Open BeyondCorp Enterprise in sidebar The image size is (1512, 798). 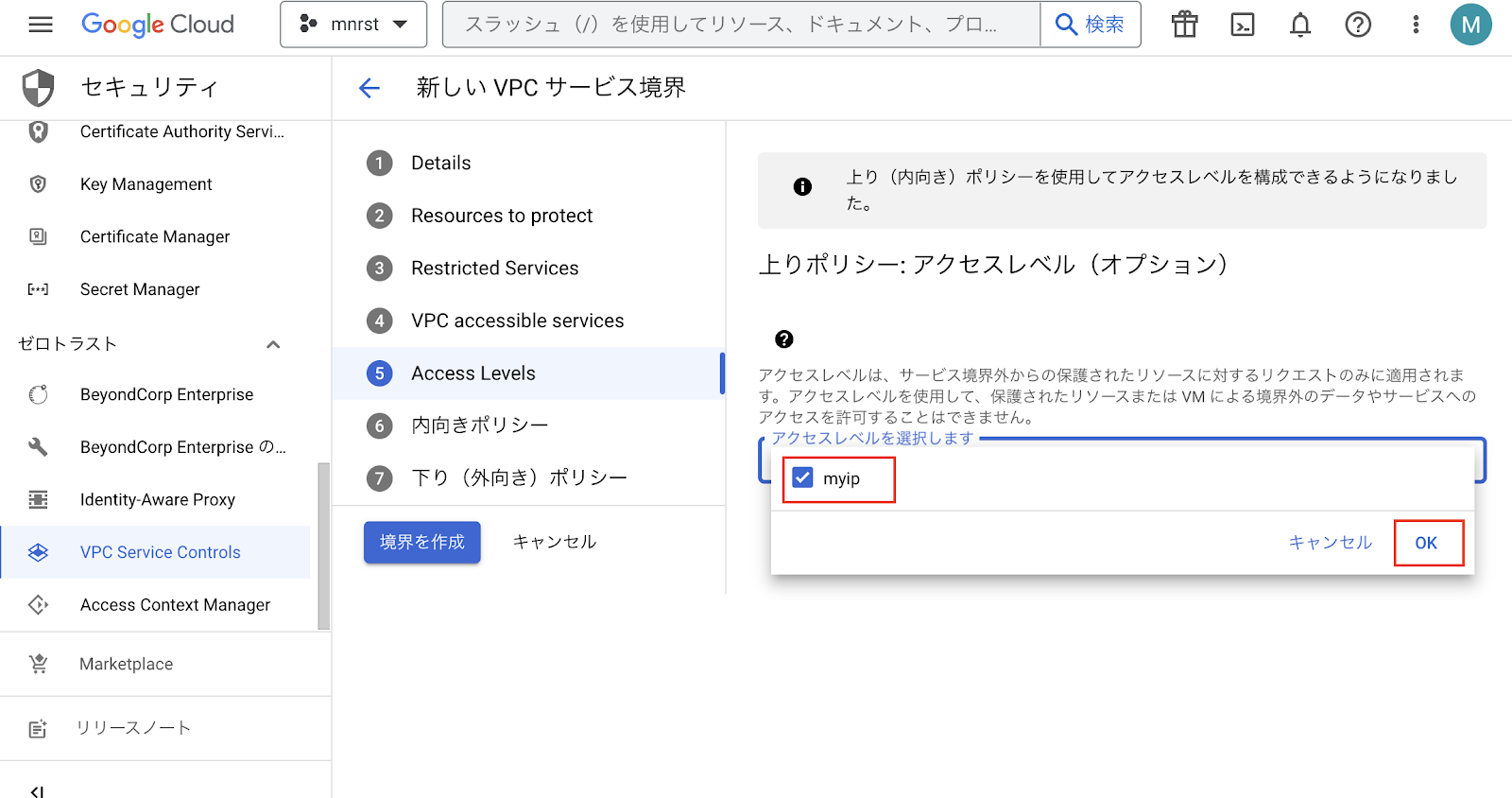click(x=166, y=394)
